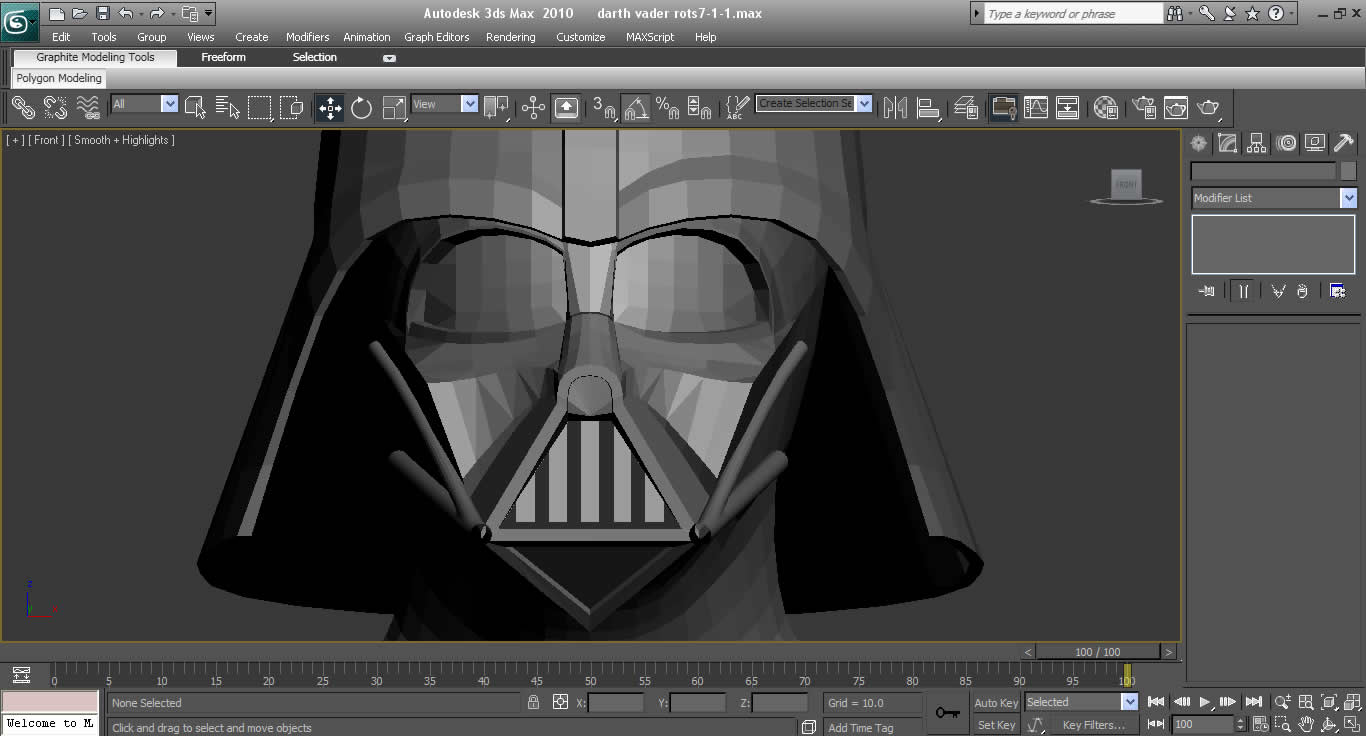This screenshot has width=1366, height=736.
Task: Toggle Auto Key animation mode
Action: (x=996, y=703)
